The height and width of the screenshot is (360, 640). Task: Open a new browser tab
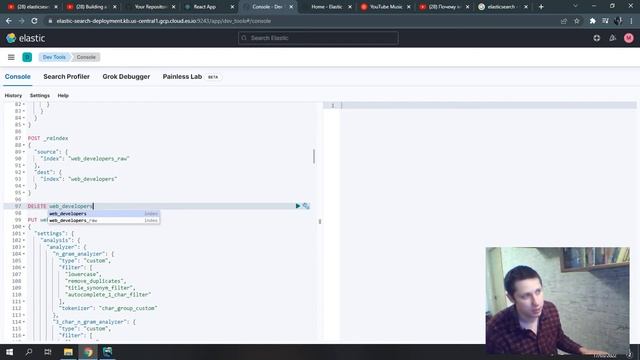[541, 7]
